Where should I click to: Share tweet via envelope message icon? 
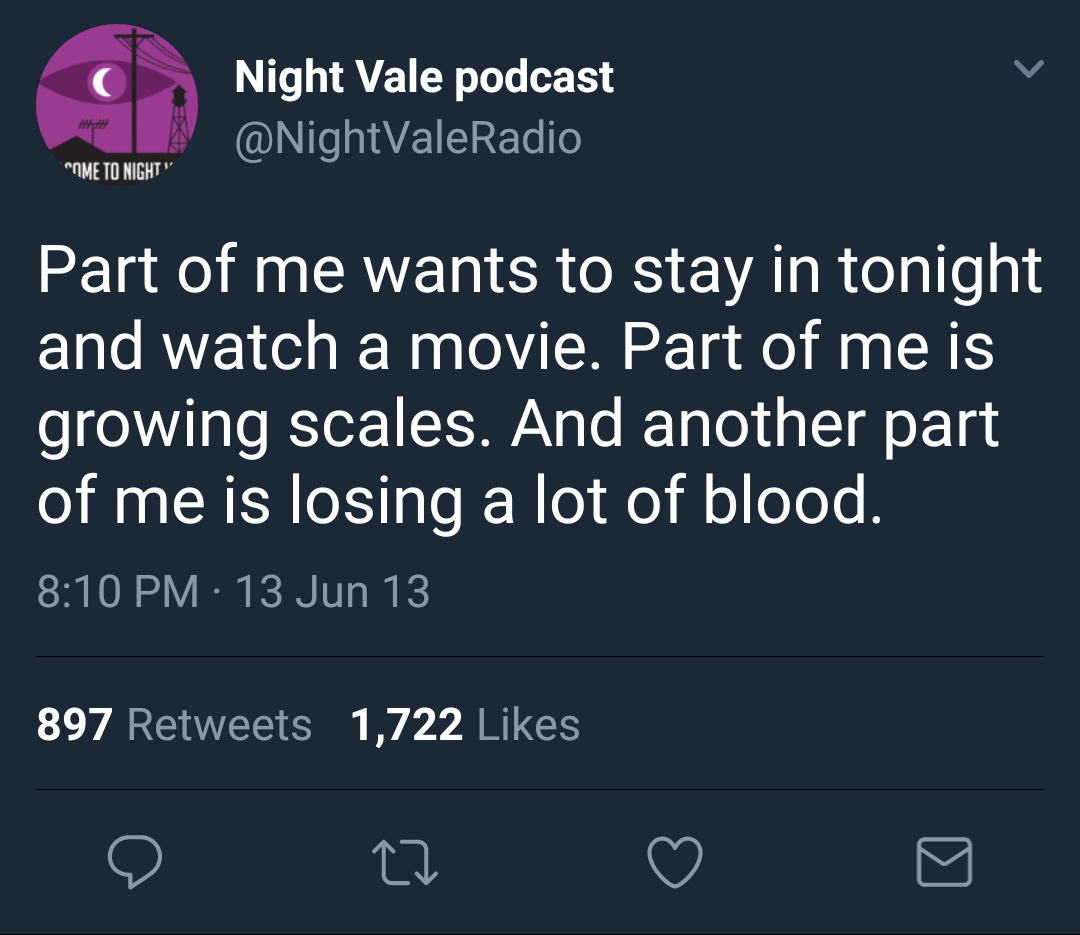[x=944, y=862]
